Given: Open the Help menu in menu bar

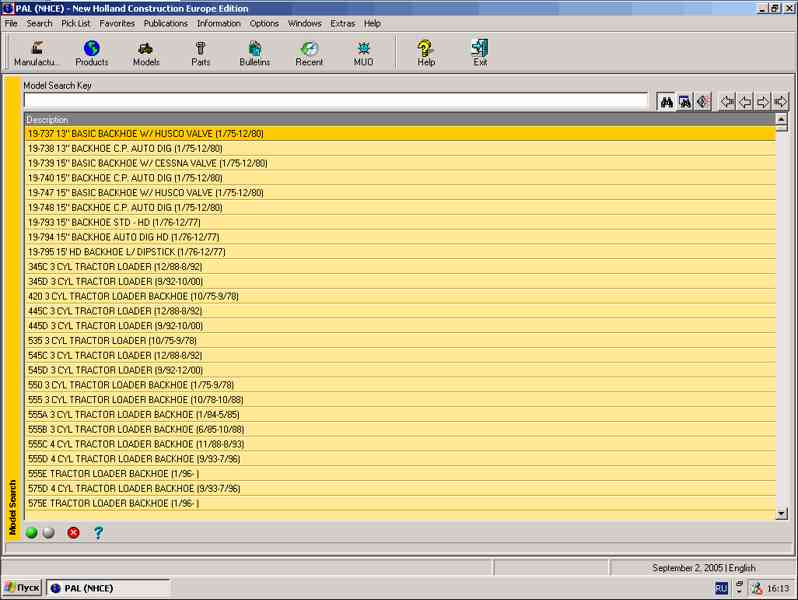Looking at the screenshot, I should click(372, 23).
